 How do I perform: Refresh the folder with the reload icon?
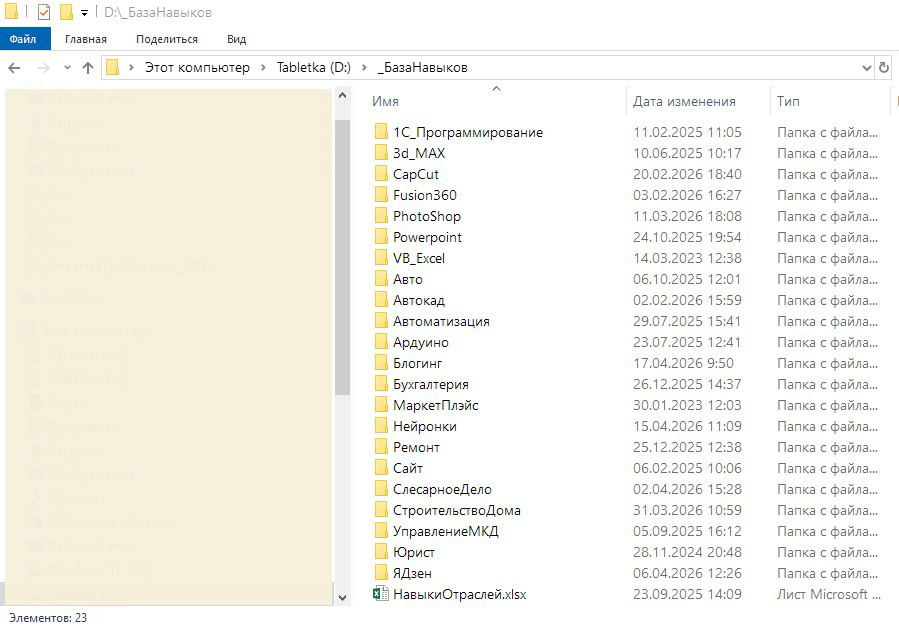884,68
